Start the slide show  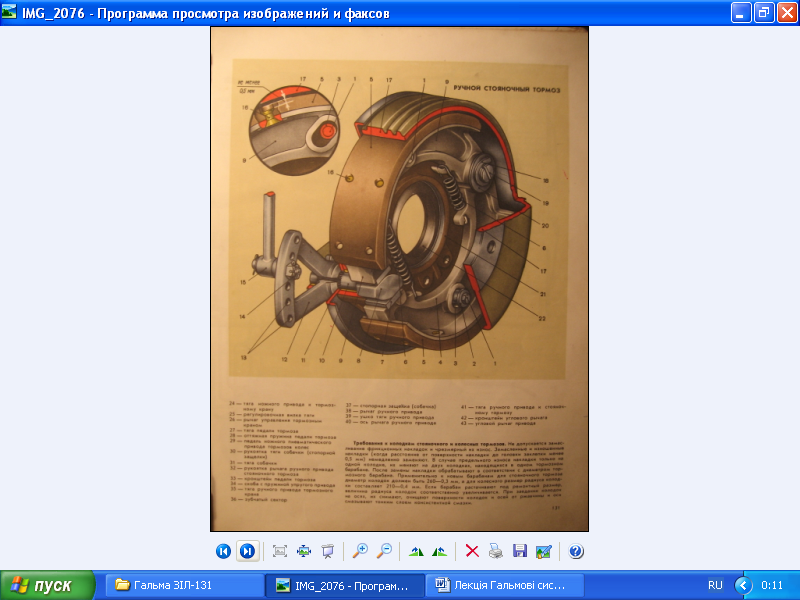pyautogui.click(x=328, y=551)
